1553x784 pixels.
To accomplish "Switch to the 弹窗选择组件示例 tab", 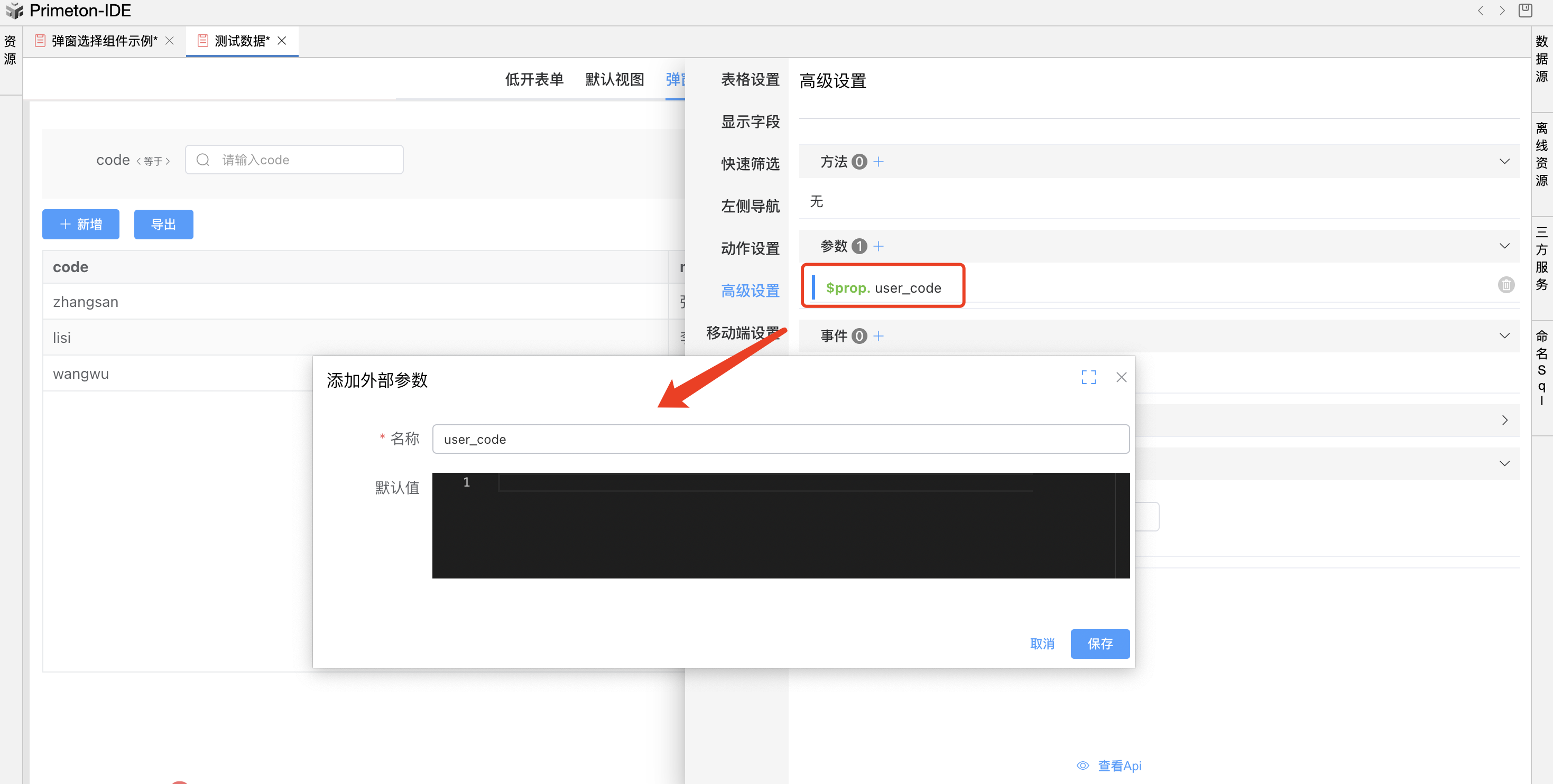I will click(x=104, y=41).
